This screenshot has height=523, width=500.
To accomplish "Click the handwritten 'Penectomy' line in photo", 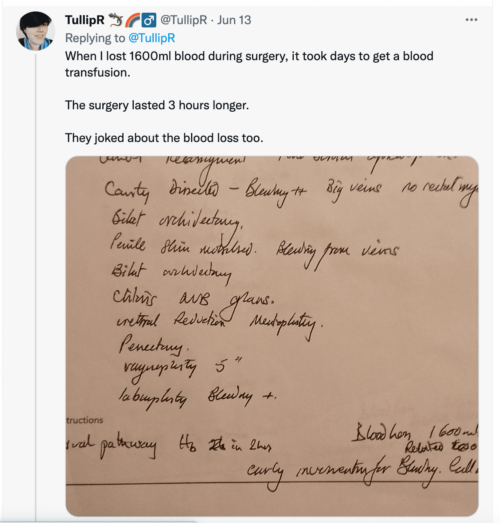I will [154, 346].
